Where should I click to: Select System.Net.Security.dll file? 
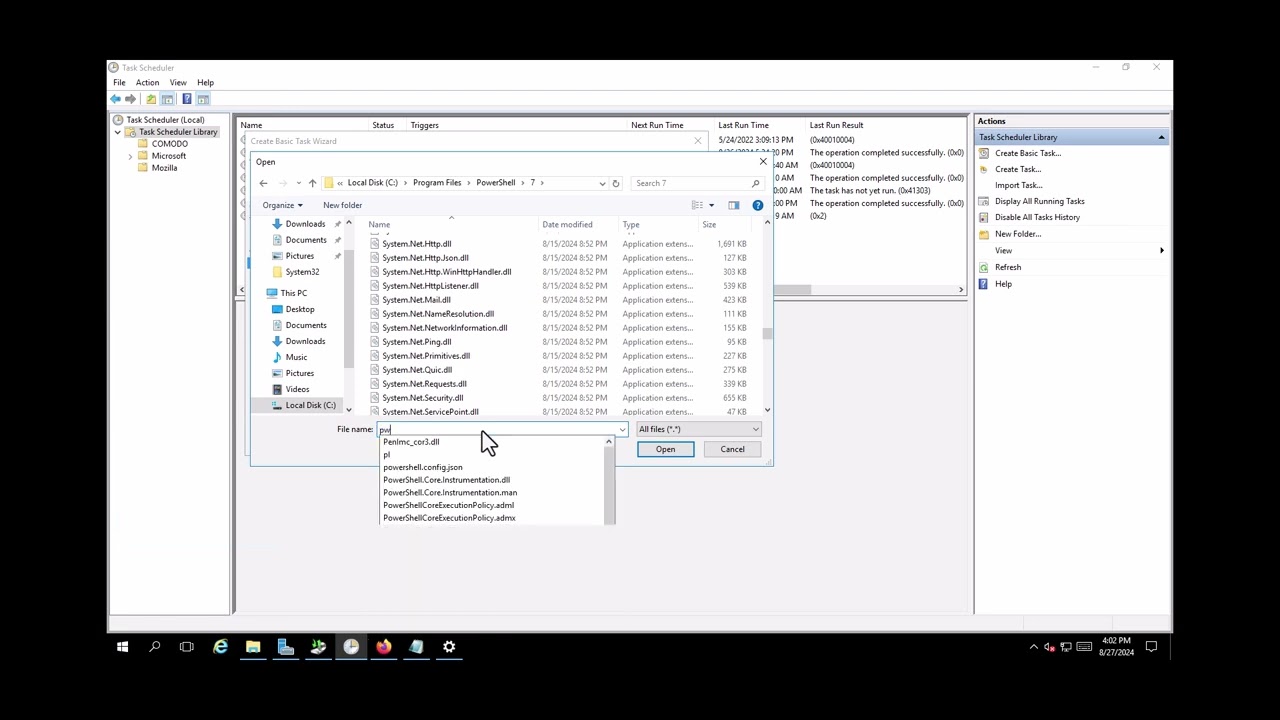(x=422, y=398)
